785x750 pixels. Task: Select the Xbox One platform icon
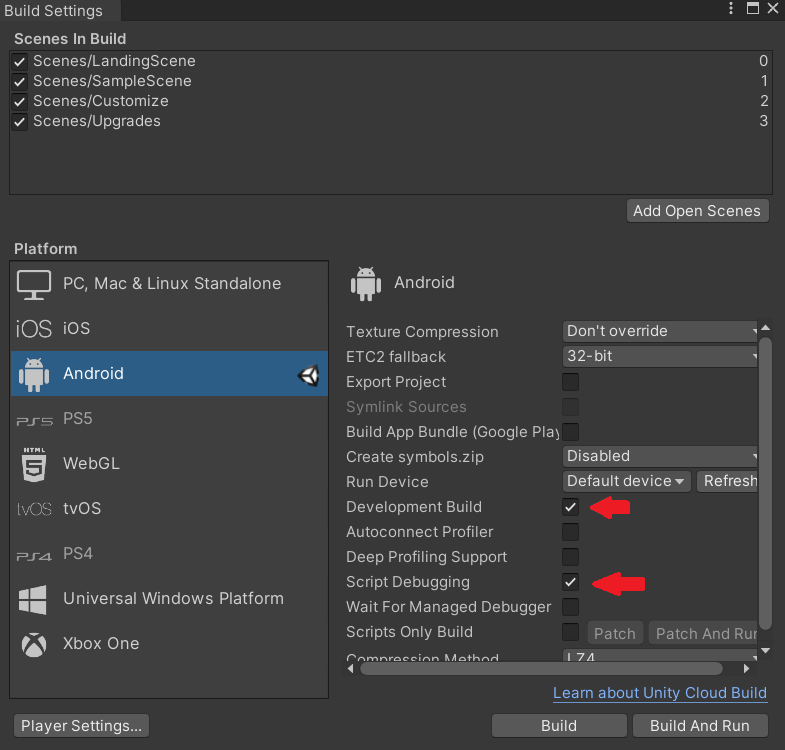34,644
